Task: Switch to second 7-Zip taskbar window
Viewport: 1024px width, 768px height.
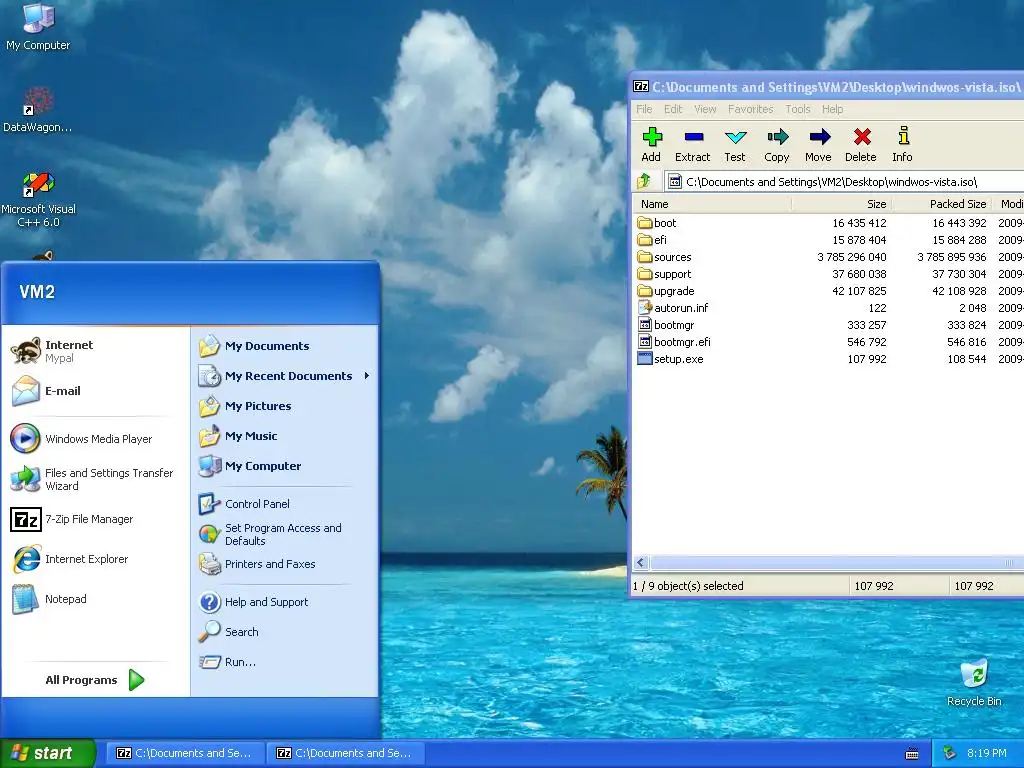Action: [x=345, y=753]
